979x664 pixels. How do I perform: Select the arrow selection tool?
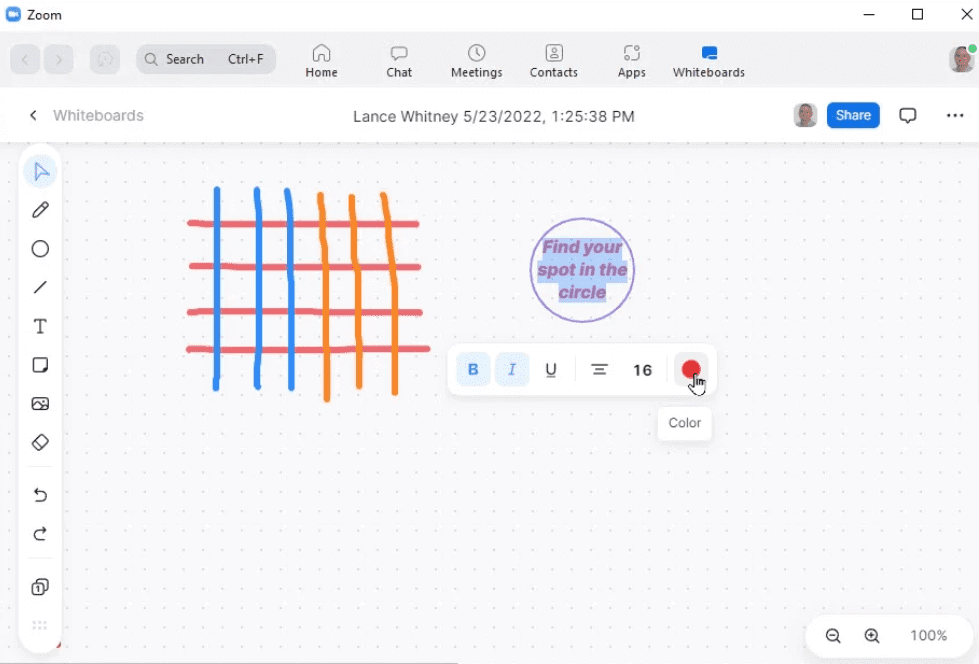(41, 171)
